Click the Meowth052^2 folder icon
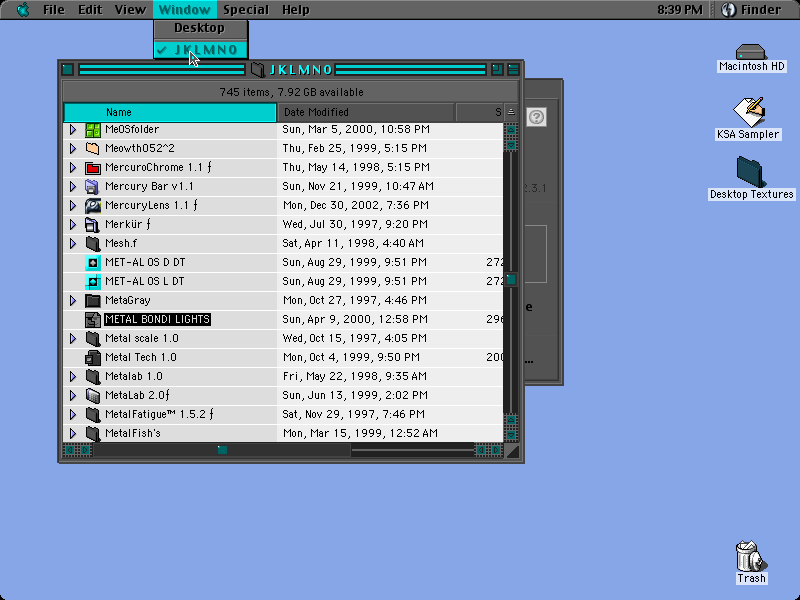The image size is (800, 600). tap(92, 148)
